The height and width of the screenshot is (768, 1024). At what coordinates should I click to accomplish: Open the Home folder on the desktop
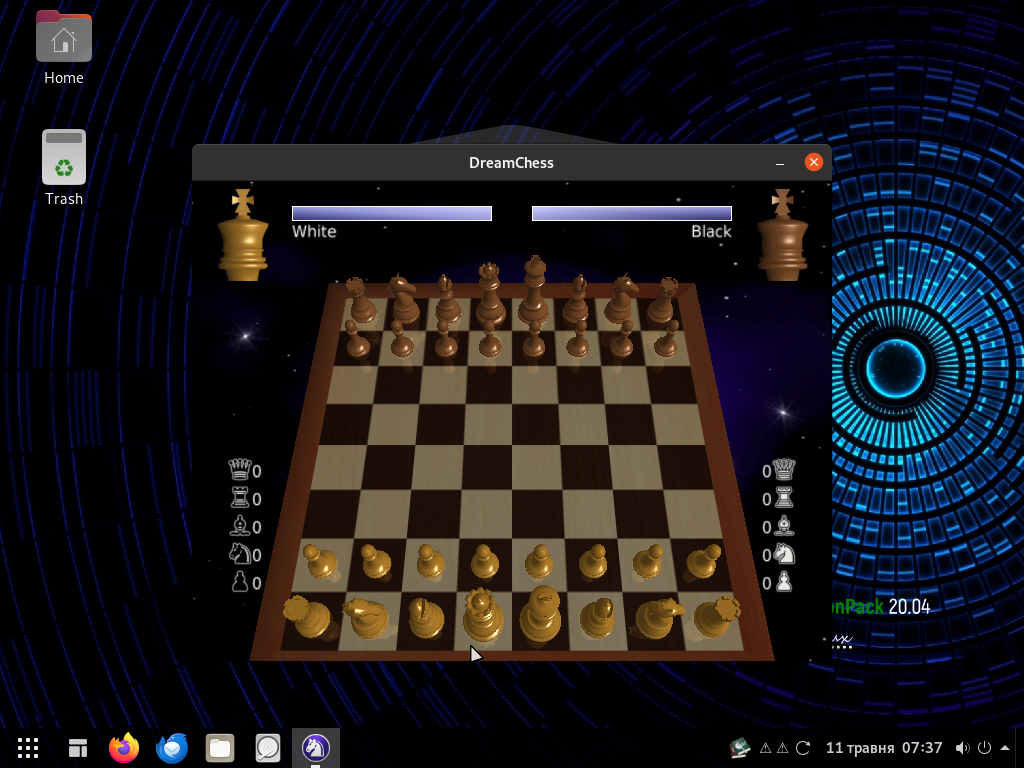click(64, 48)
